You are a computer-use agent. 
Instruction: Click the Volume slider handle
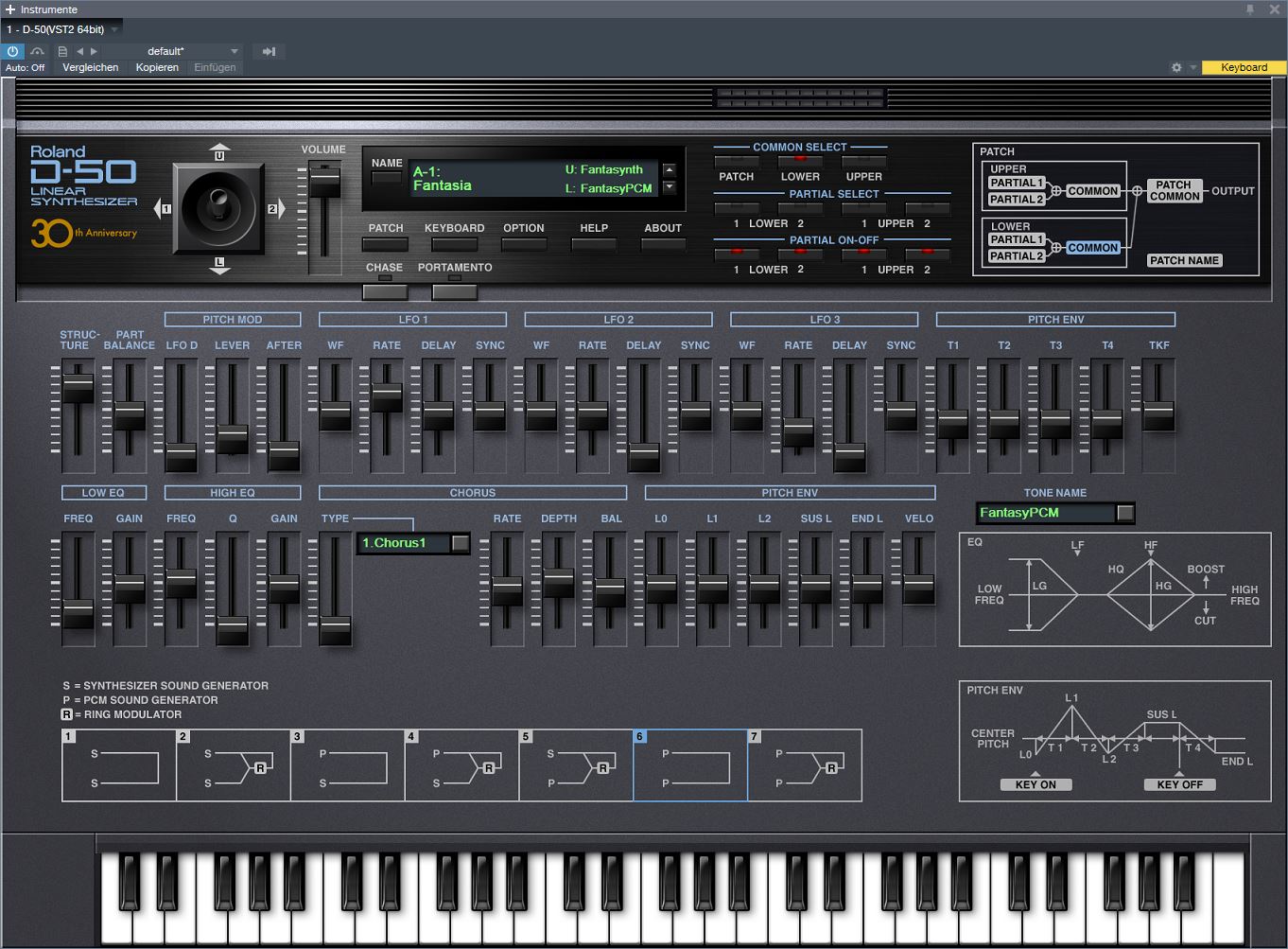[x=324, y=180]
